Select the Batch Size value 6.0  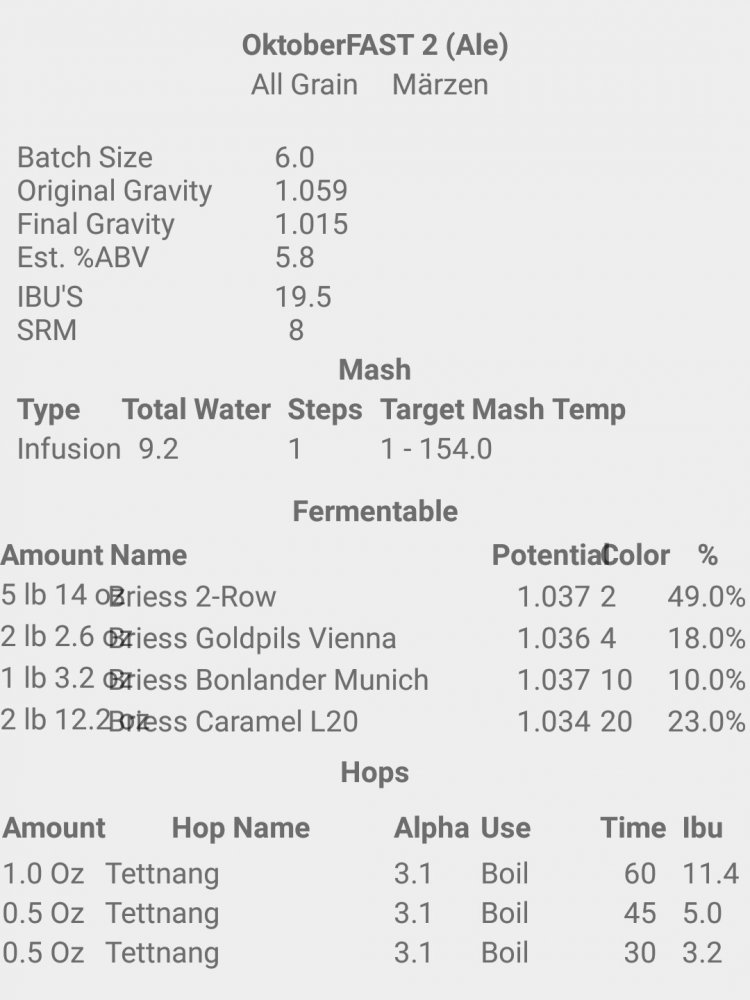pos(295,158)
